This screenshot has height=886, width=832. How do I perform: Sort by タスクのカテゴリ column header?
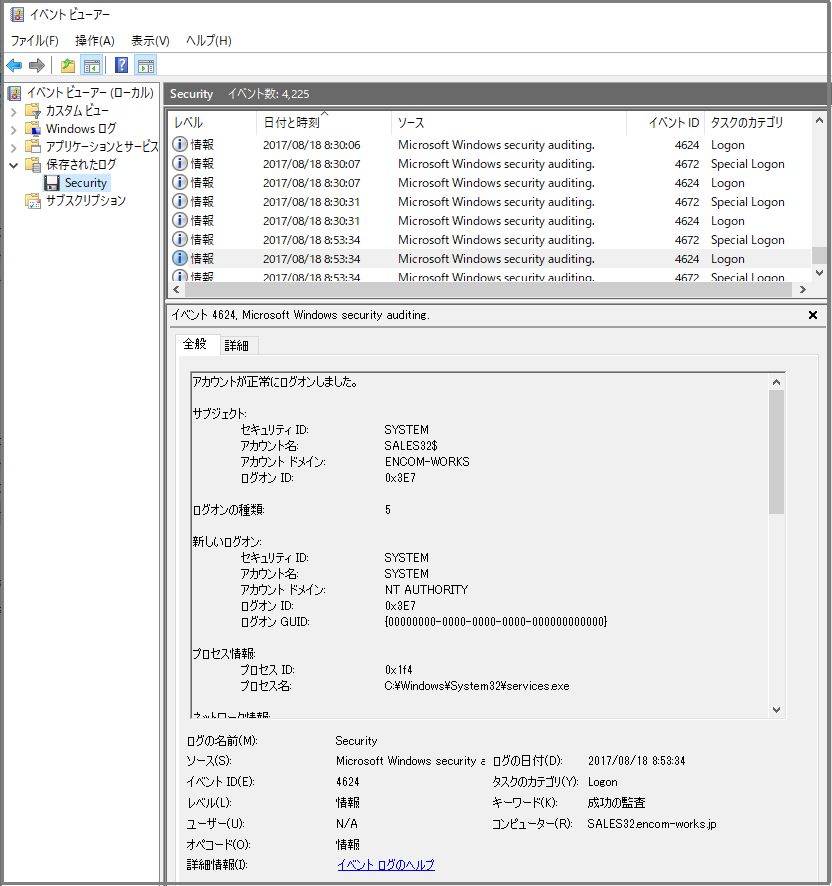(757, 123)
